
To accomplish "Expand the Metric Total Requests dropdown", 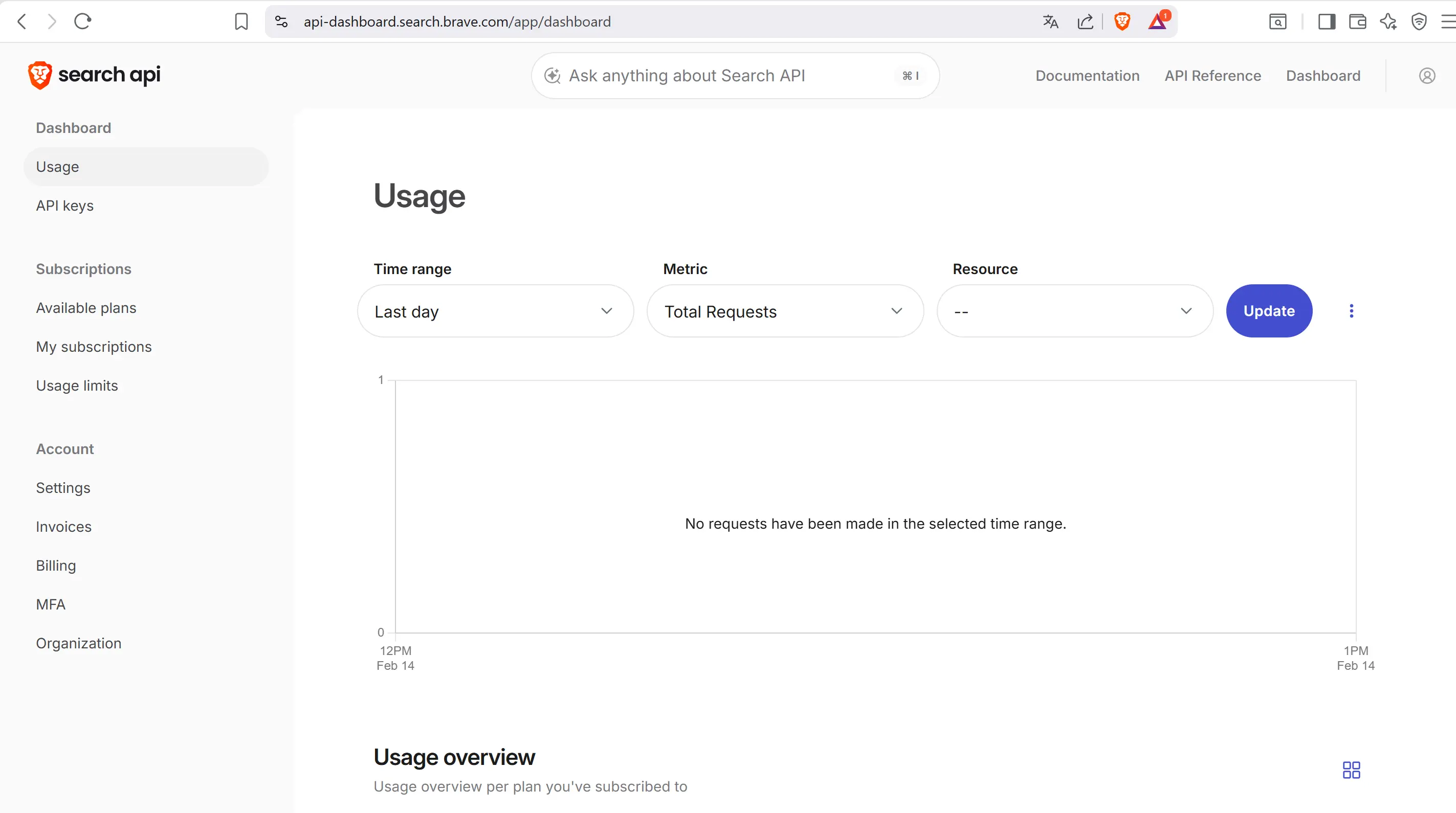I will pos(785,311).
